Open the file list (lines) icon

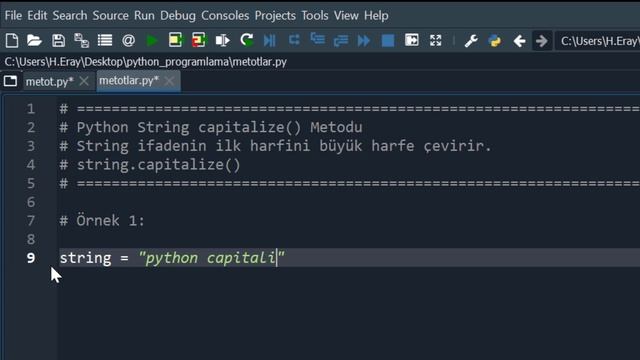105,40
